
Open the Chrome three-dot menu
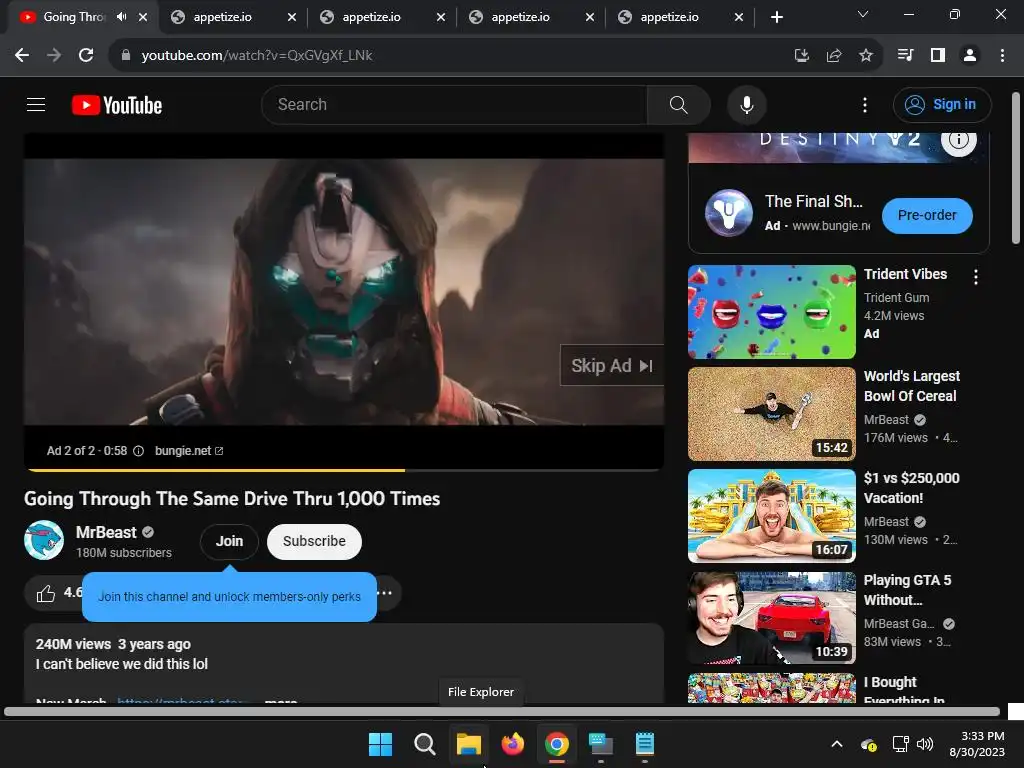click(x=1002, y=56)
